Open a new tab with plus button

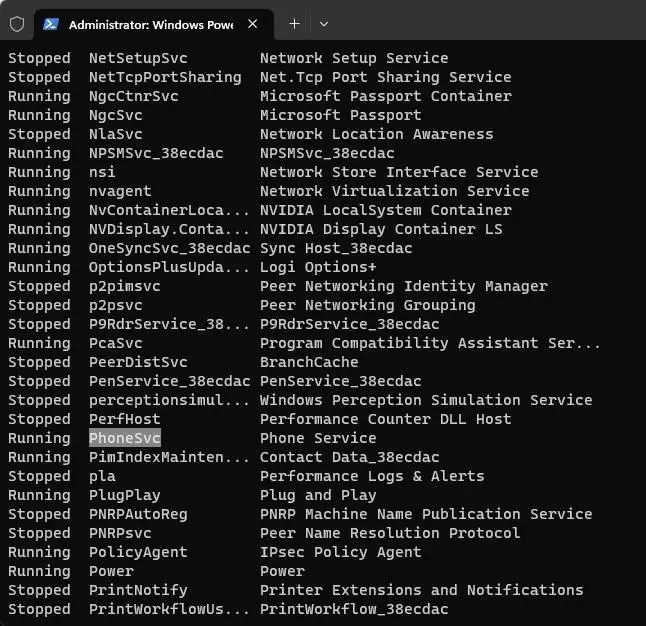click(294, 24)
